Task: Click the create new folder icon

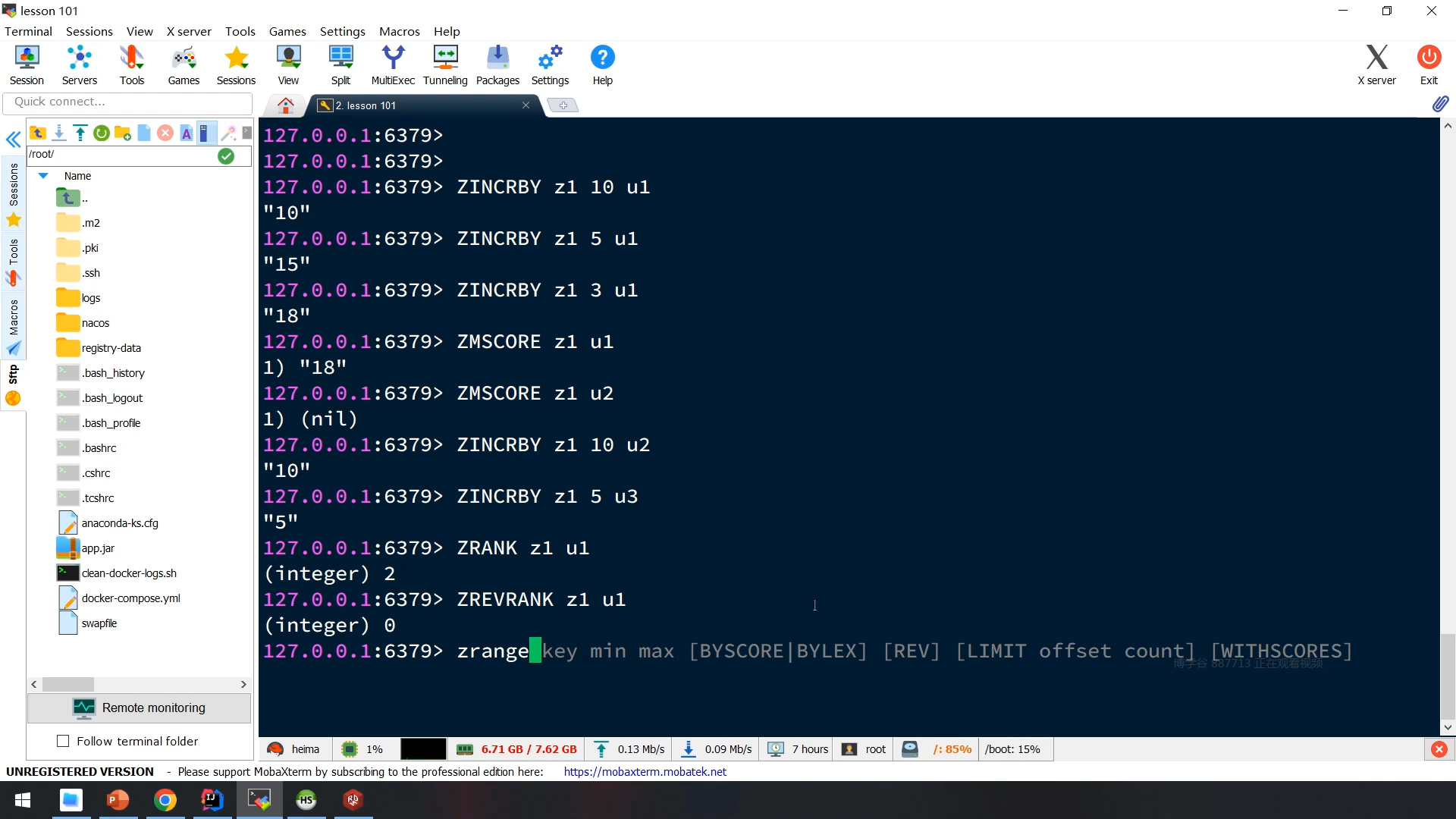Action: [122, 133]
